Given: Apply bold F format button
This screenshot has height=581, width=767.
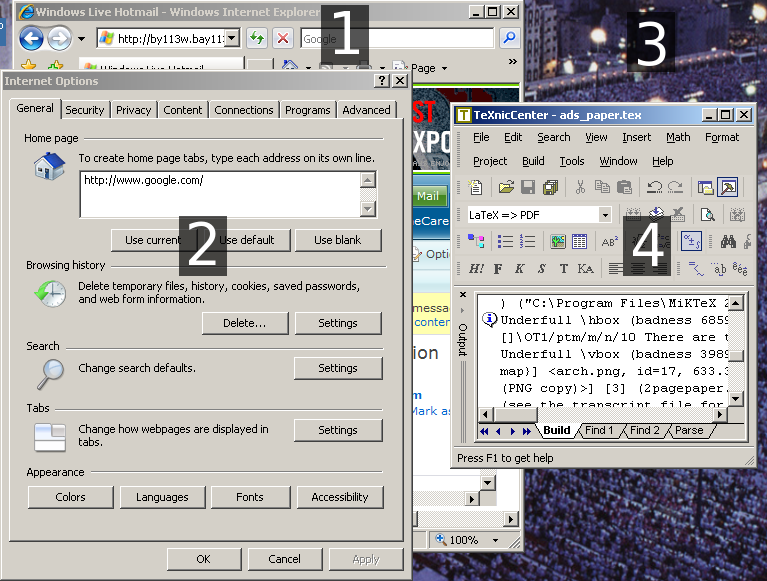Looking at the screenshot, I should click(x=497, y=268).
